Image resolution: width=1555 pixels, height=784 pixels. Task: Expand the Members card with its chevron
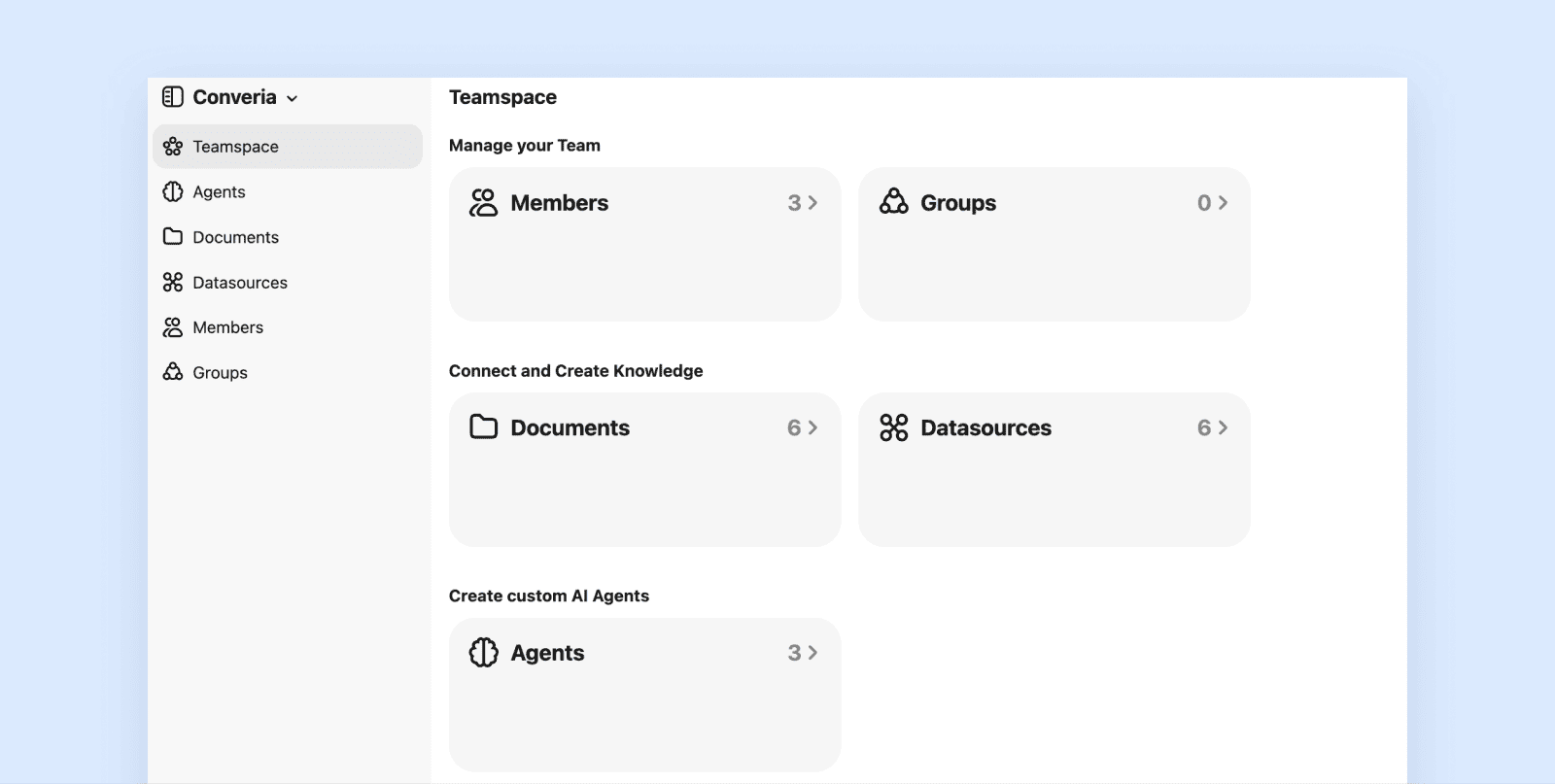tap(812, 202)
